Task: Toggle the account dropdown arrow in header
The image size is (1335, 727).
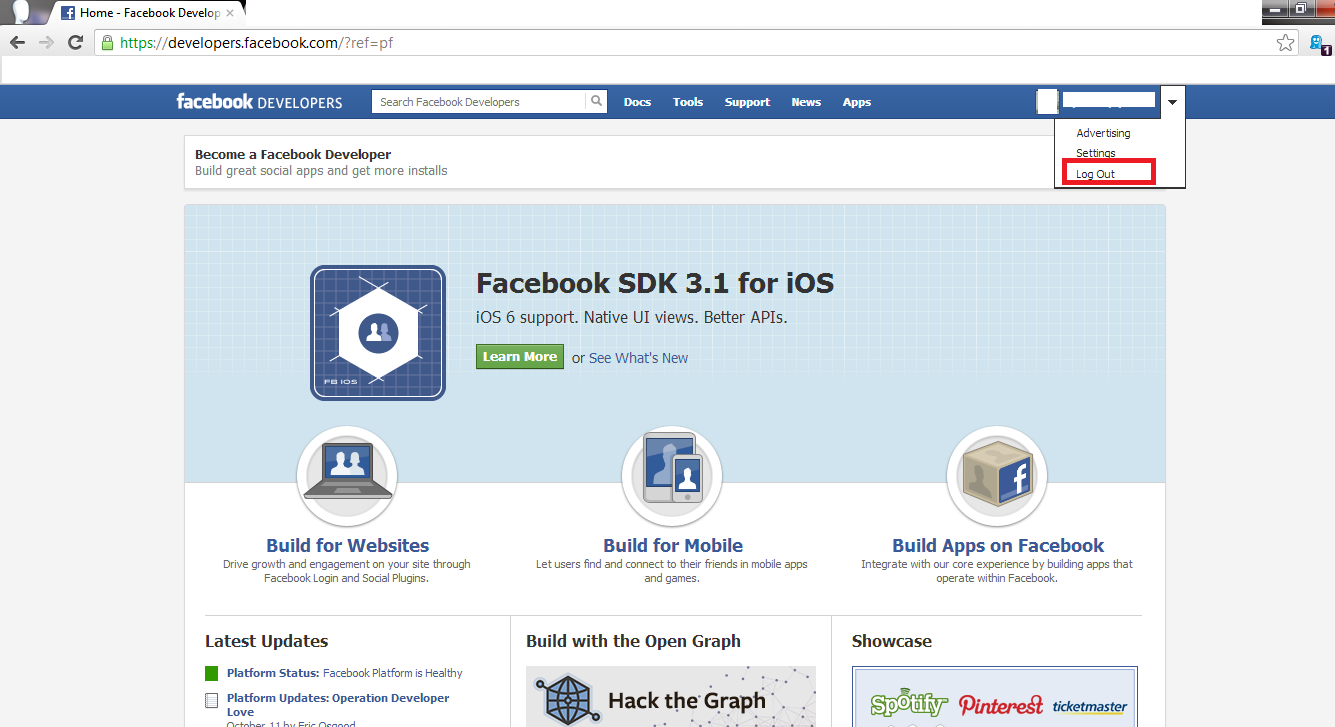Action: coord(1173,101)
